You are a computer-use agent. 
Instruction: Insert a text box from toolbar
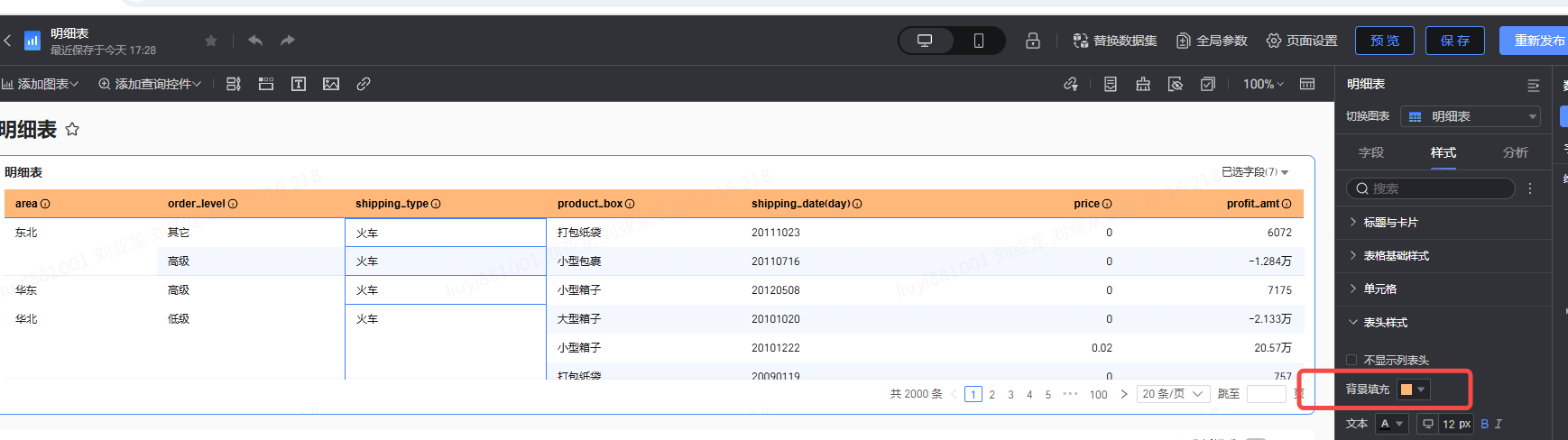(x=299, y=84)
